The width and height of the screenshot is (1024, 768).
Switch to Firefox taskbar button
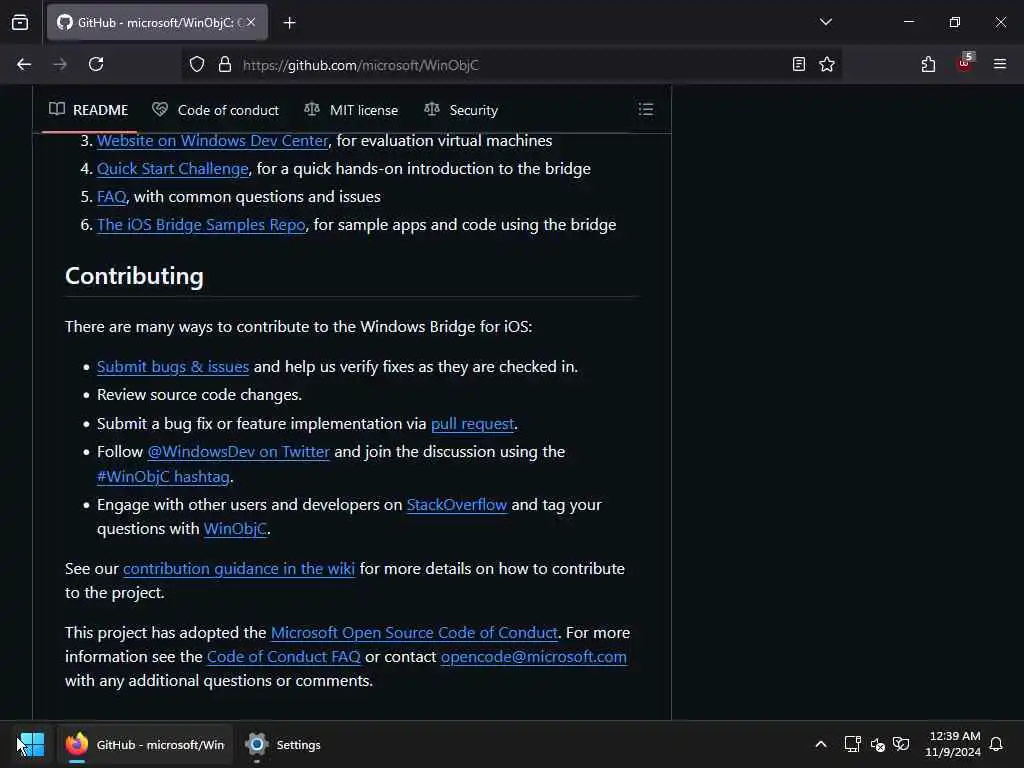[145, 744]
